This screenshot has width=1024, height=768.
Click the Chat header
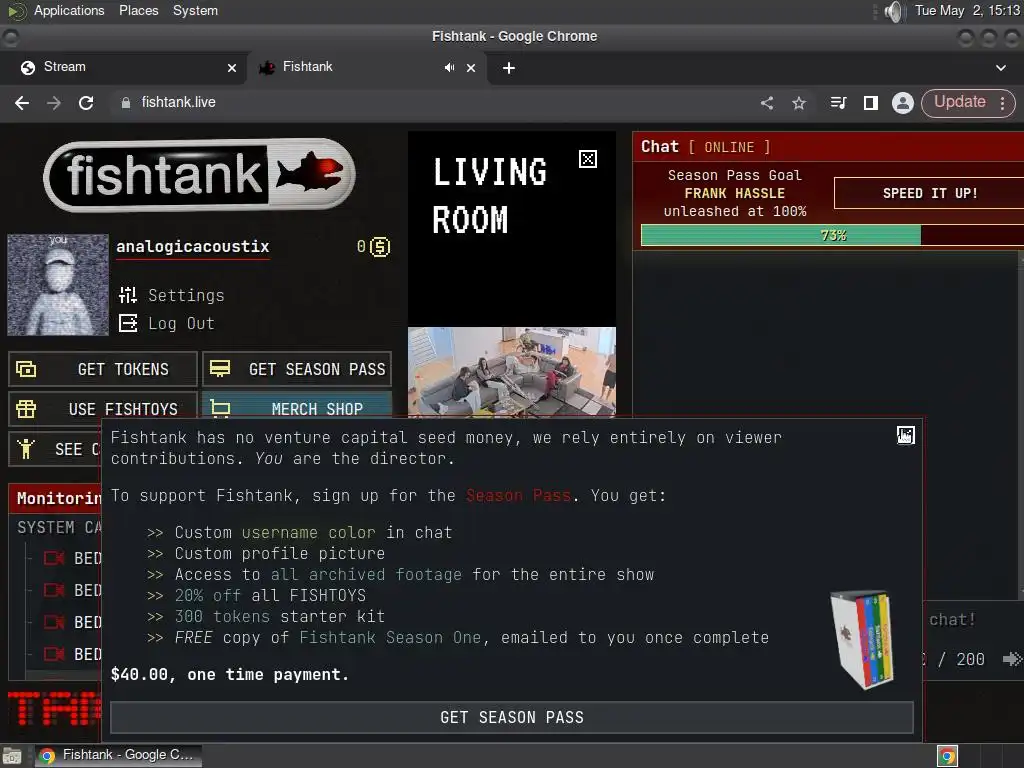click(828, 147)
